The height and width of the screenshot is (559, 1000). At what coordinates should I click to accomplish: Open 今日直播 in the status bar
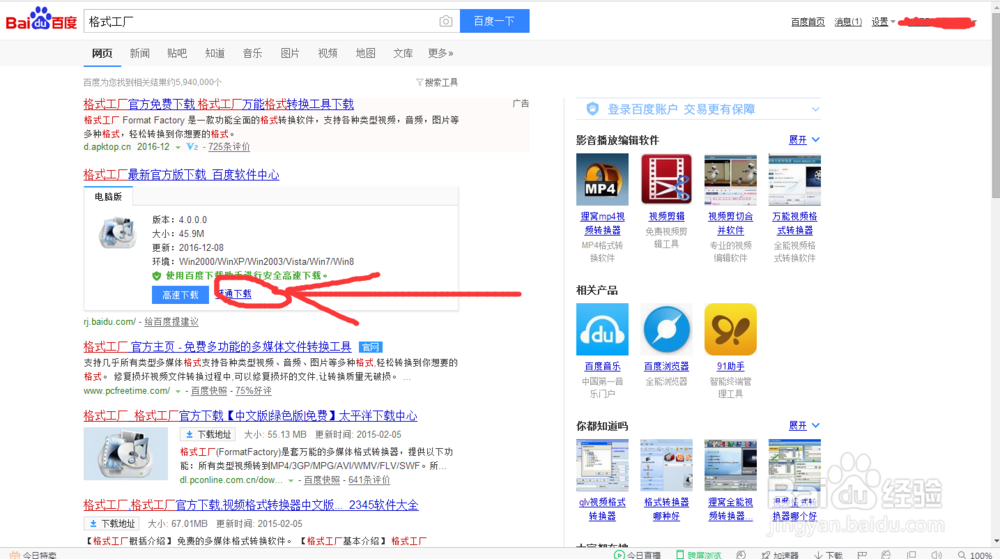637,555
